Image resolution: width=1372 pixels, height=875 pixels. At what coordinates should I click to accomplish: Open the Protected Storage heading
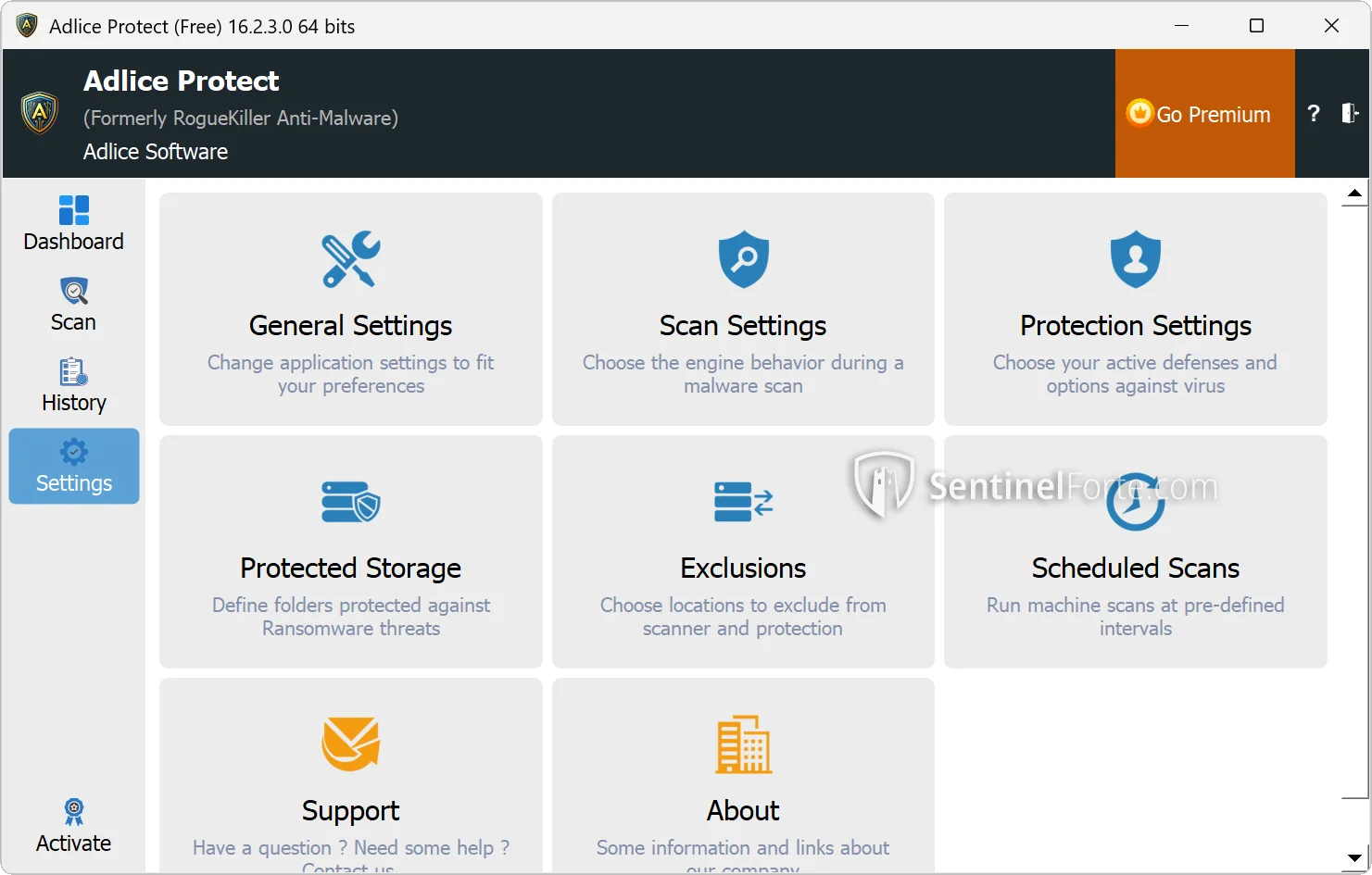pyautogui.click(x=351, y=569)
